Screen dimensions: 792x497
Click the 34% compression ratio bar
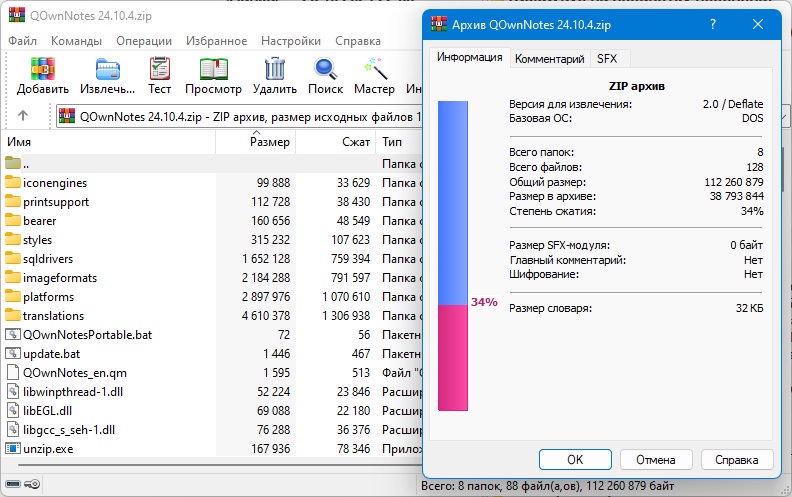(453, 256)
